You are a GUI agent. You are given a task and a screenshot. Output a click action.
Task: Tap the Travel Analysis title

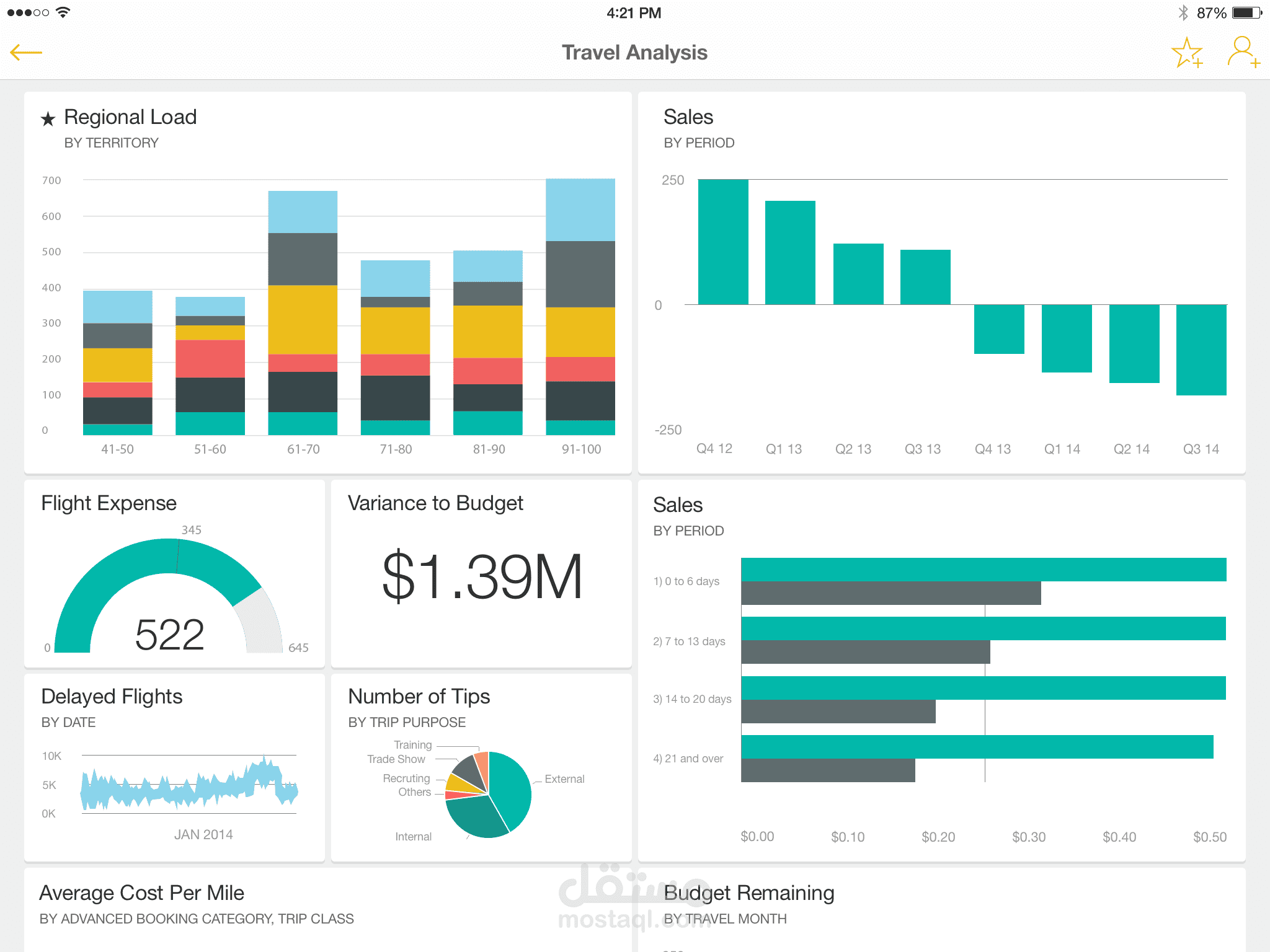(x=634, y=53)
